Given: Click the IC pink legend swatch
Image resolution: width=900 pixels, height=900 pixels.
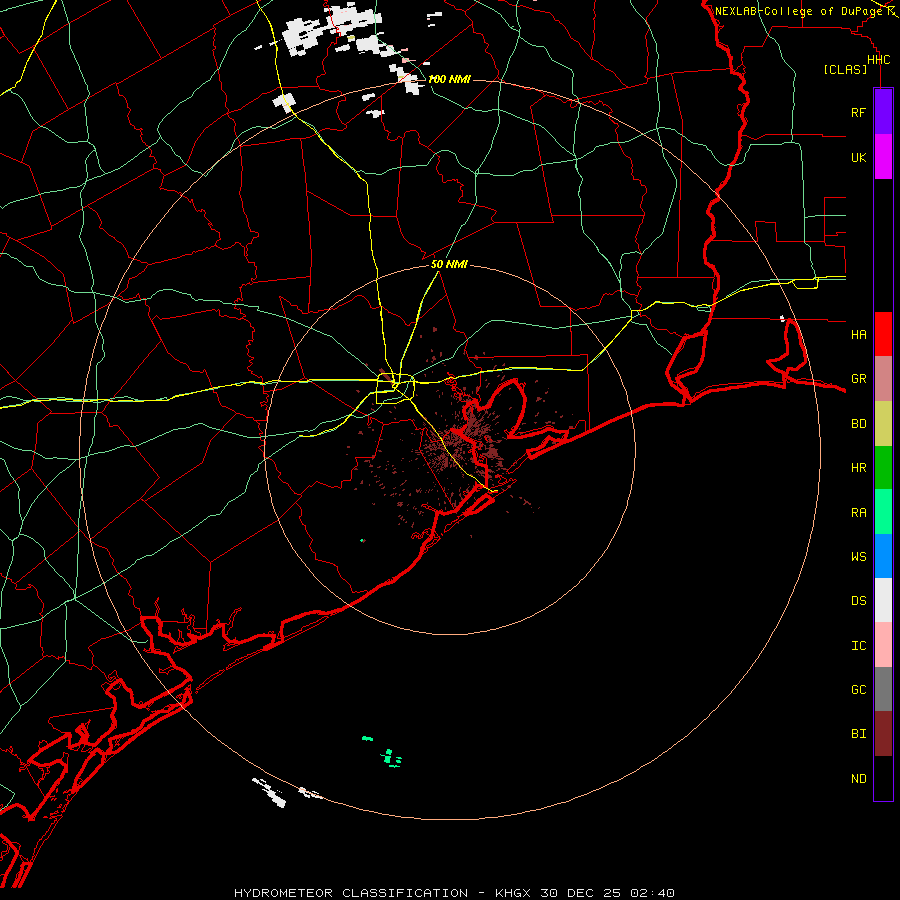Looking at the screenshot, I should [883, 645].
